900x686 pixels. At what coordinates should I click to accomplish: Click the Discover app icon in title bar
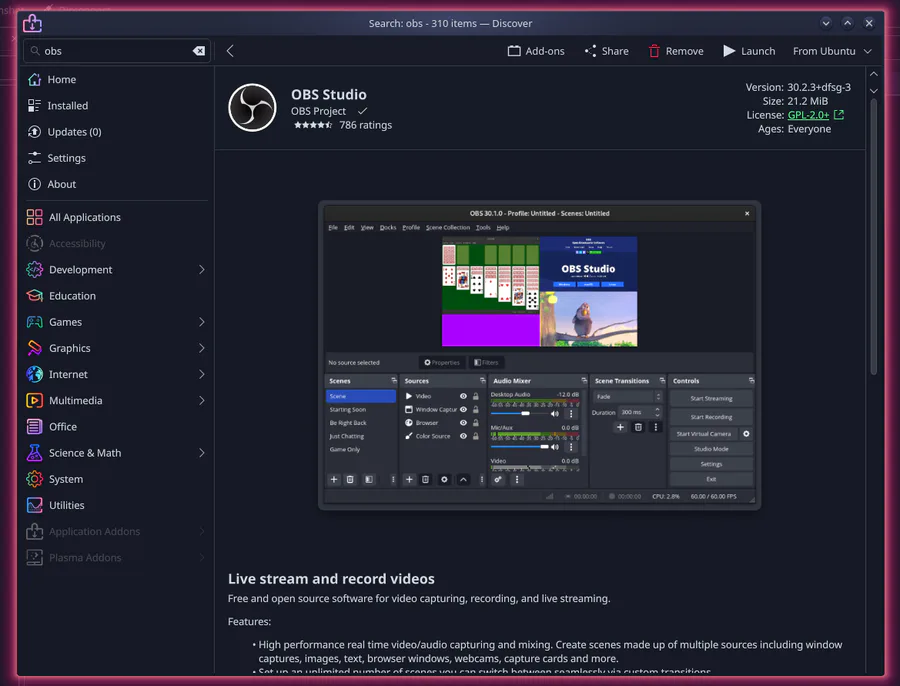tap(32, 24)
